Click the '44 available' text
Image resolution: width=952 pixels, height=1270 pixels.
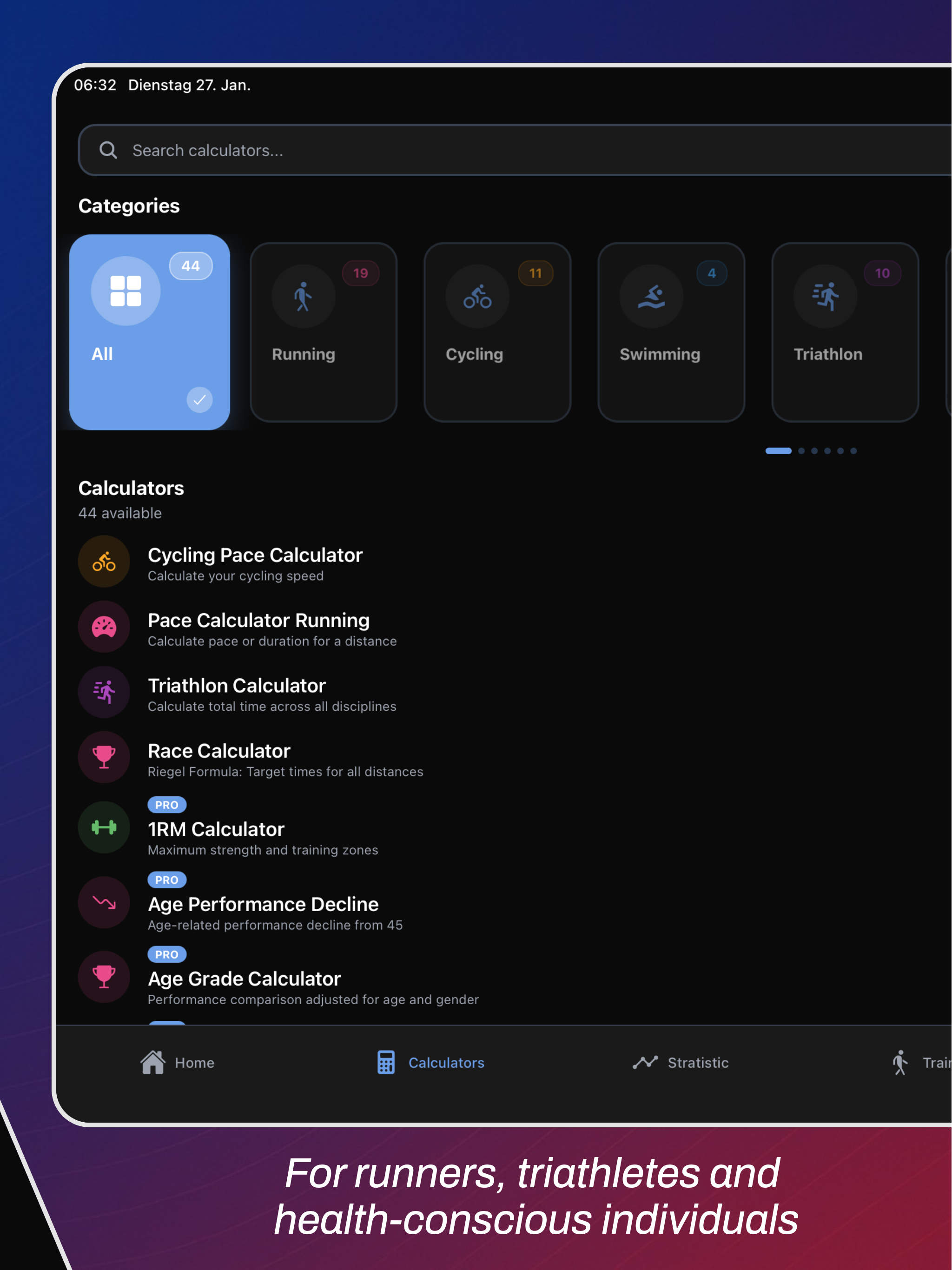coord(120,513)
